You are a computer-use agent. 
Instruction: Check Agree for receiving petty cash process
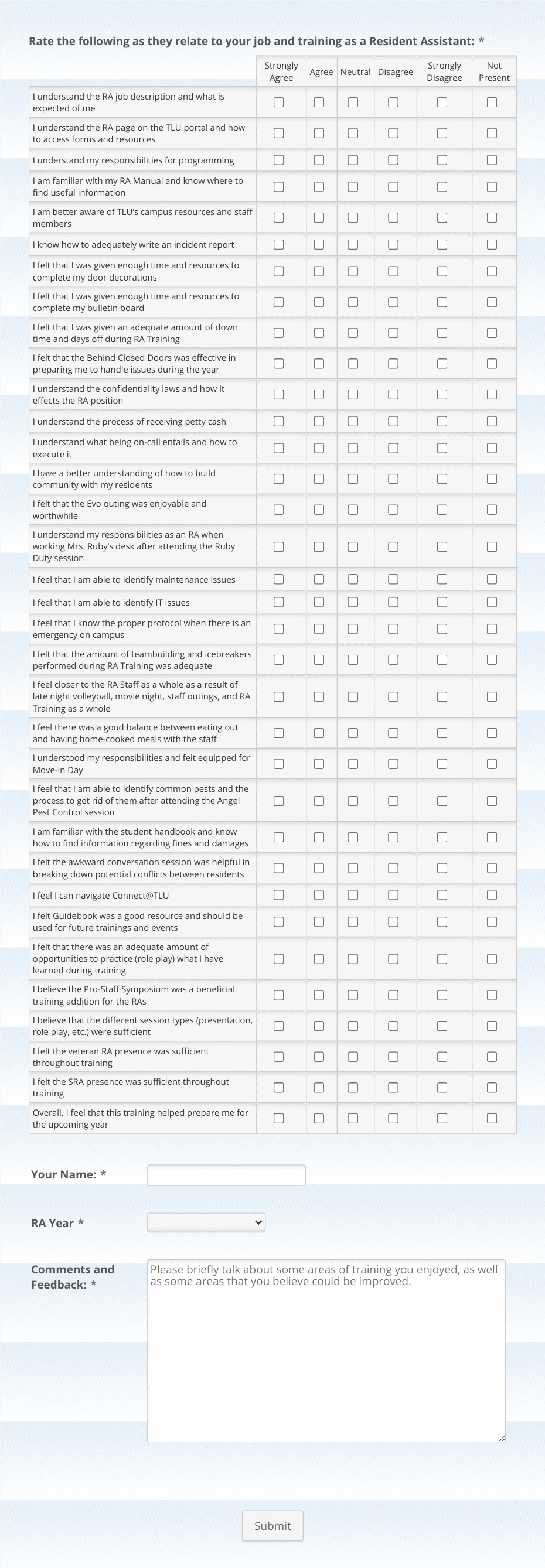coord(318,421)
